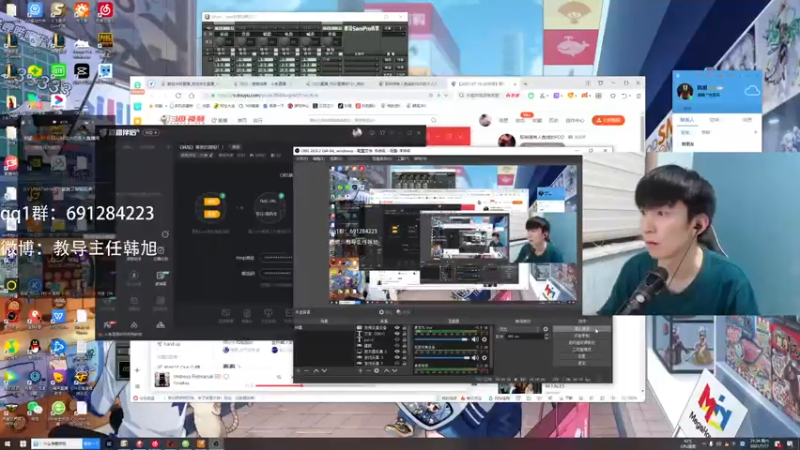Open NetEase Cloud Music desktop icon
This screenshot has height=450, width=800.
pyautogui.click(x=105, y=11)
